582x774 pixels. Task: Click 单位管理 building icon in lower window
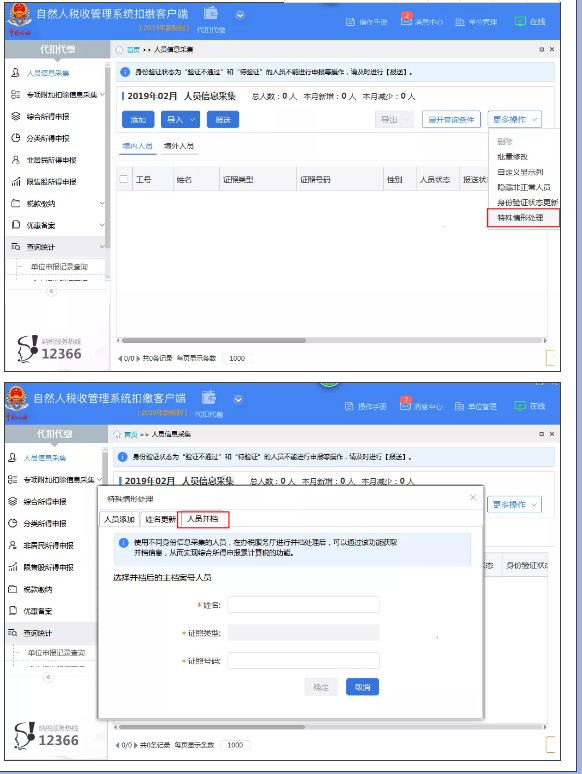click(x=459, y=406)
